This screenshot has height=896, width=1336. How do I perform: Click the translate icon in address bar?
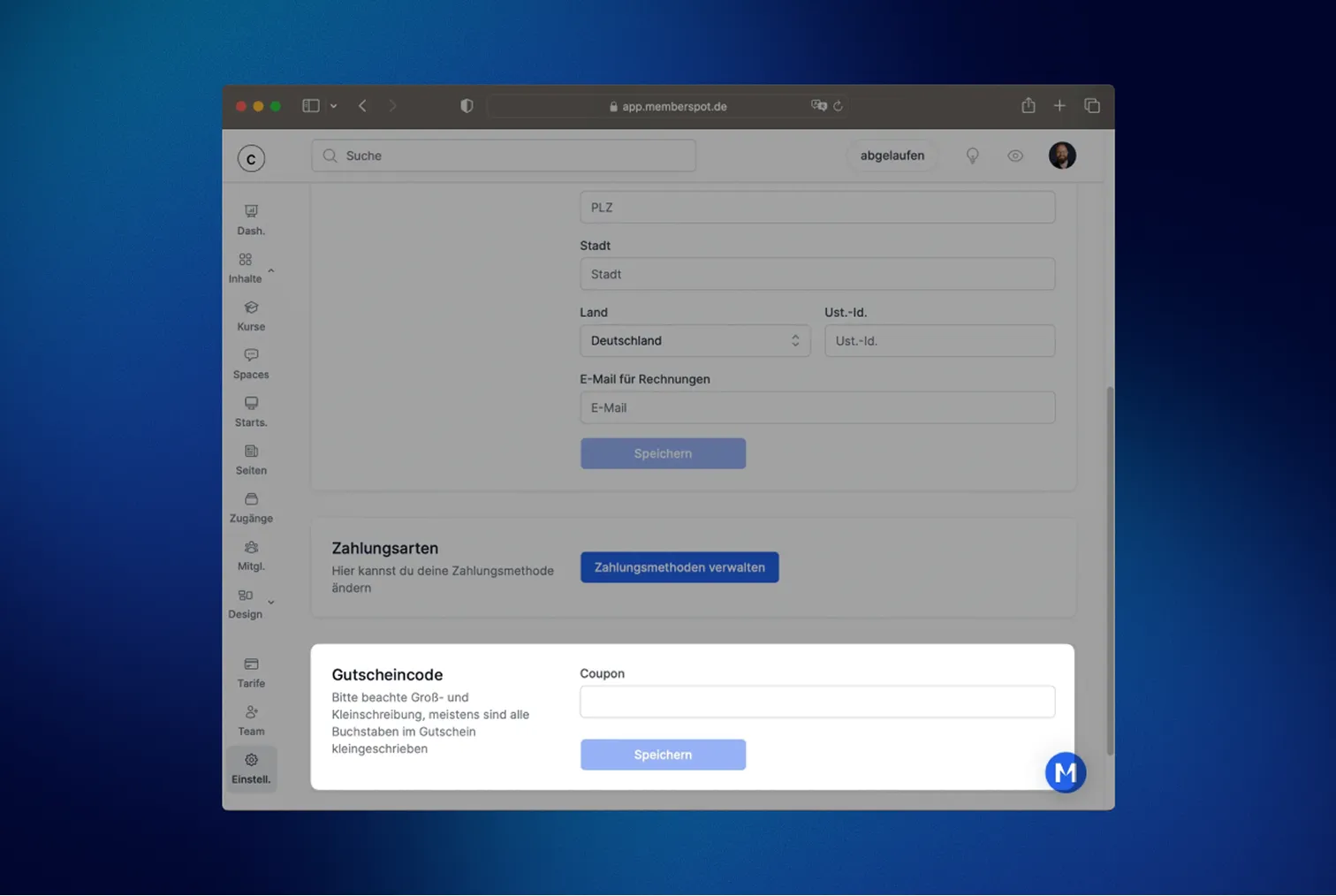(819, 105)
